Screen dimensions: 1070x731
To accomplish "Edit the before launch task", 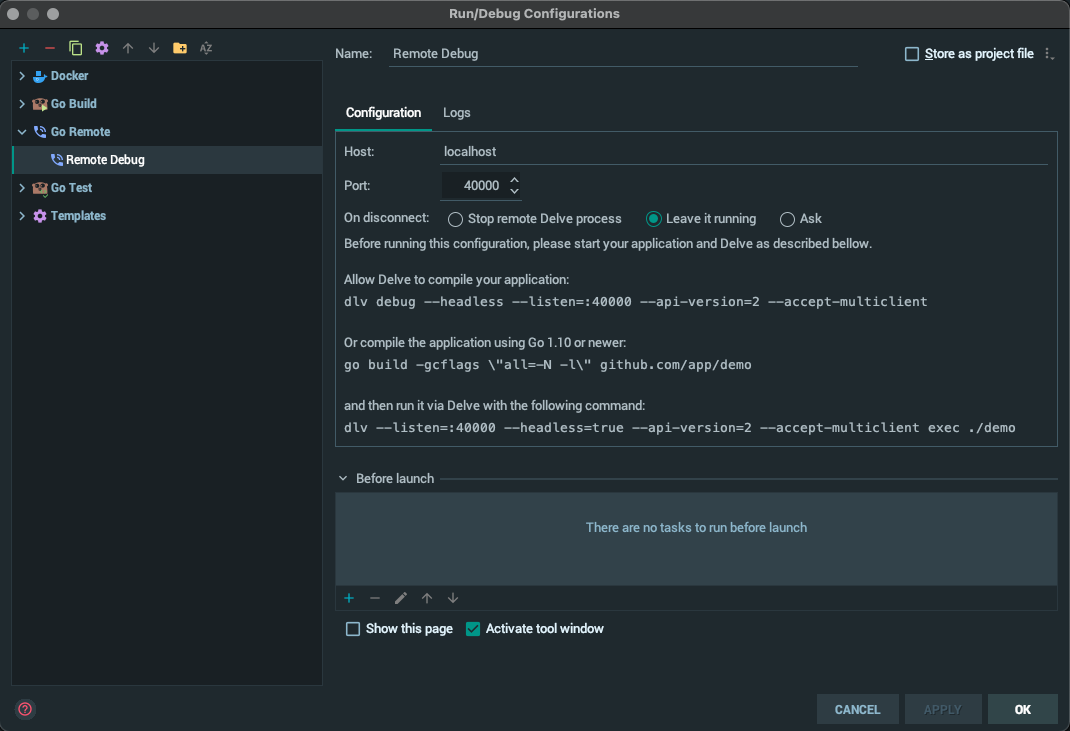I will tap(401, 598).
